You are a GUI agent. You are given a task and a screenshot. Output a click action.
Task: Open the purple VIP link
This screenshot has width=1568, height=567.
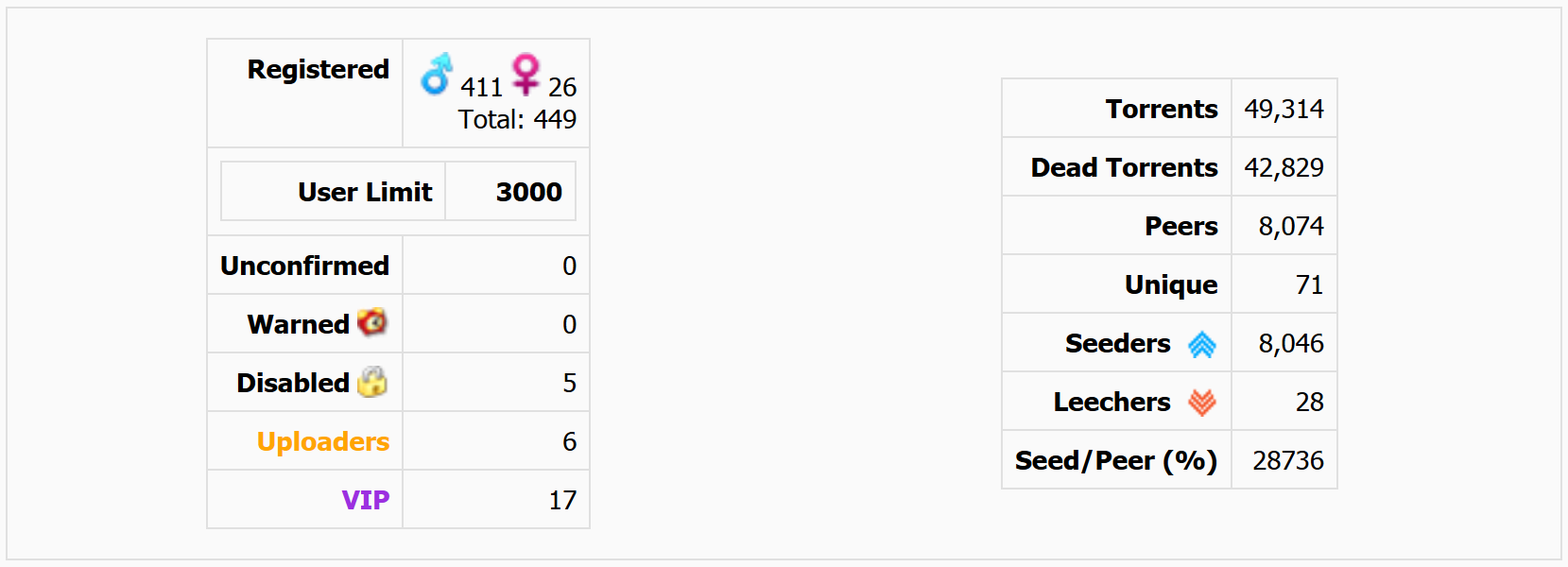point(366,500)
